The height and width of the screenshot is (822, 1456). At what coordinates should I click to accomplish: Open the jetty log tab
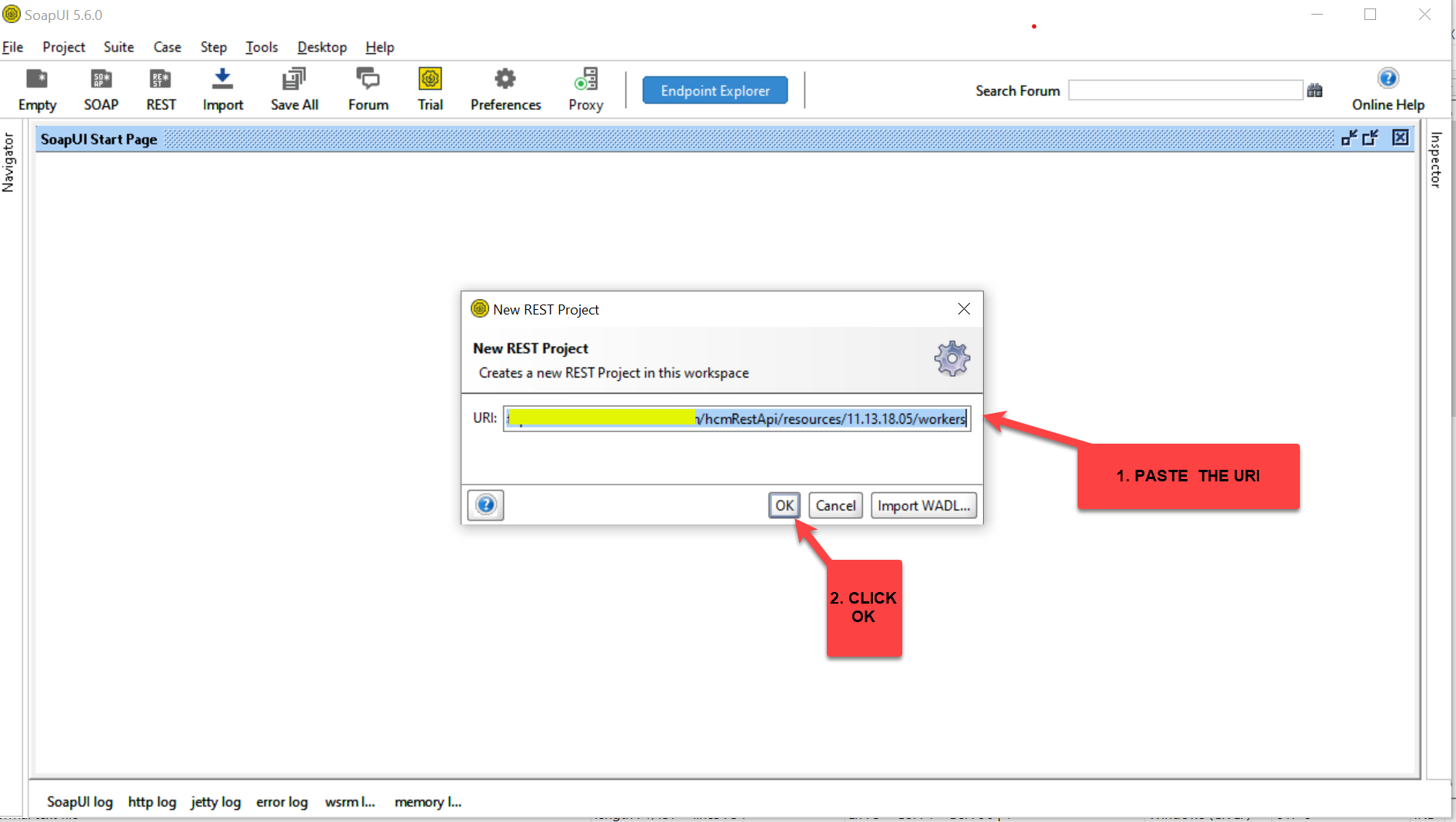click(215, 801)
